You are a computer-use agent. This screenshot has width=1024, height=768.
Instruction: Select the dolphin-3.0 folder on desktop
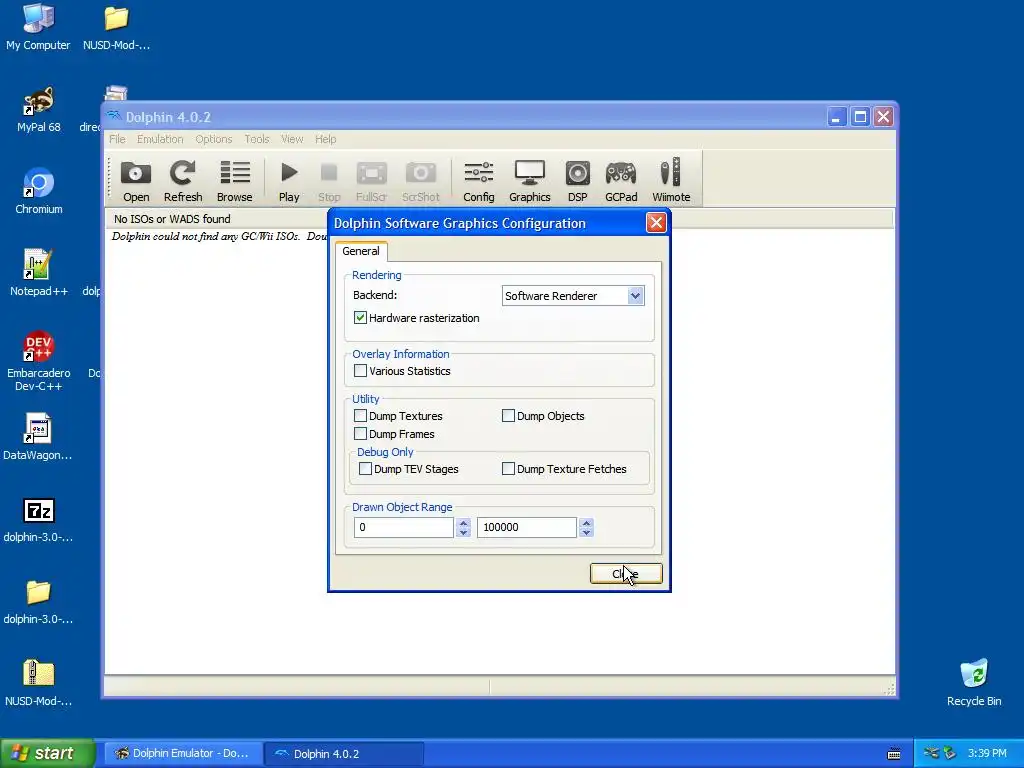click(39, 601)
